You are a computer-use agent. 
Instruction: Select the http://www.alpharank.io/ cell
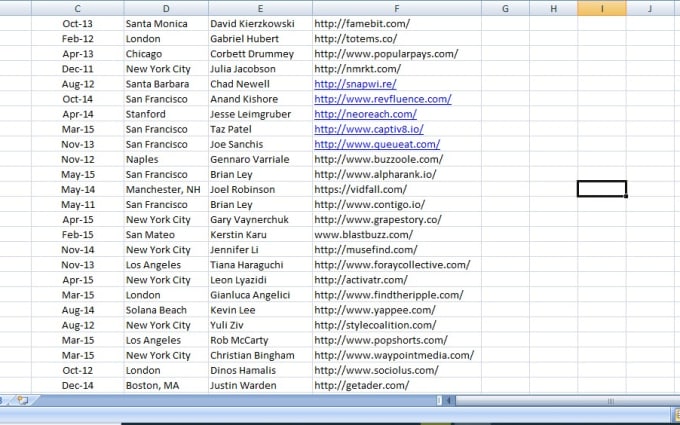397,174
